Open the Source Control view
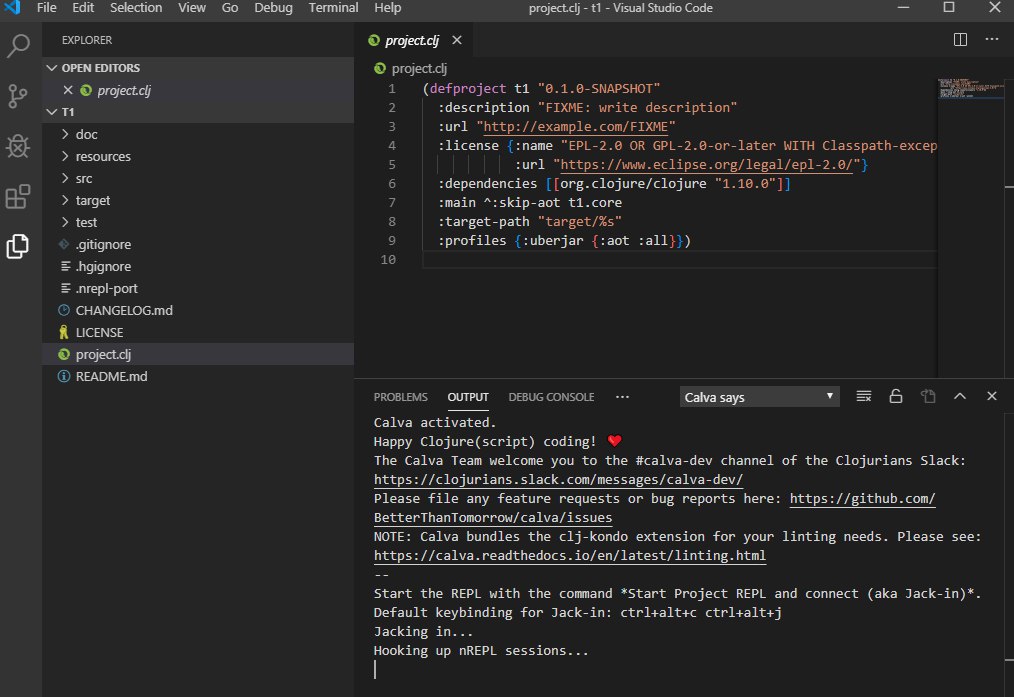This screenshot has width=1014, height=697. click(18, 96)
